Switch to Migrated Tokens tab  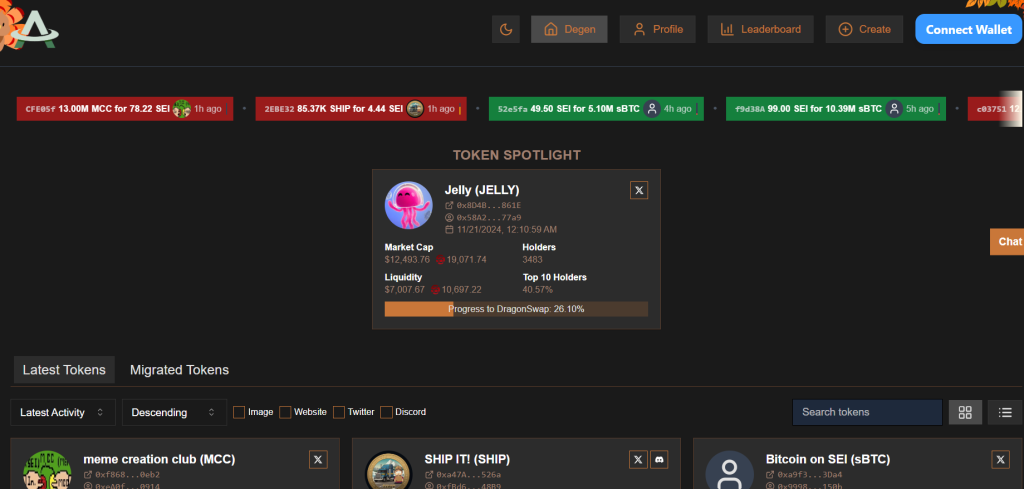tap(179, 370)
